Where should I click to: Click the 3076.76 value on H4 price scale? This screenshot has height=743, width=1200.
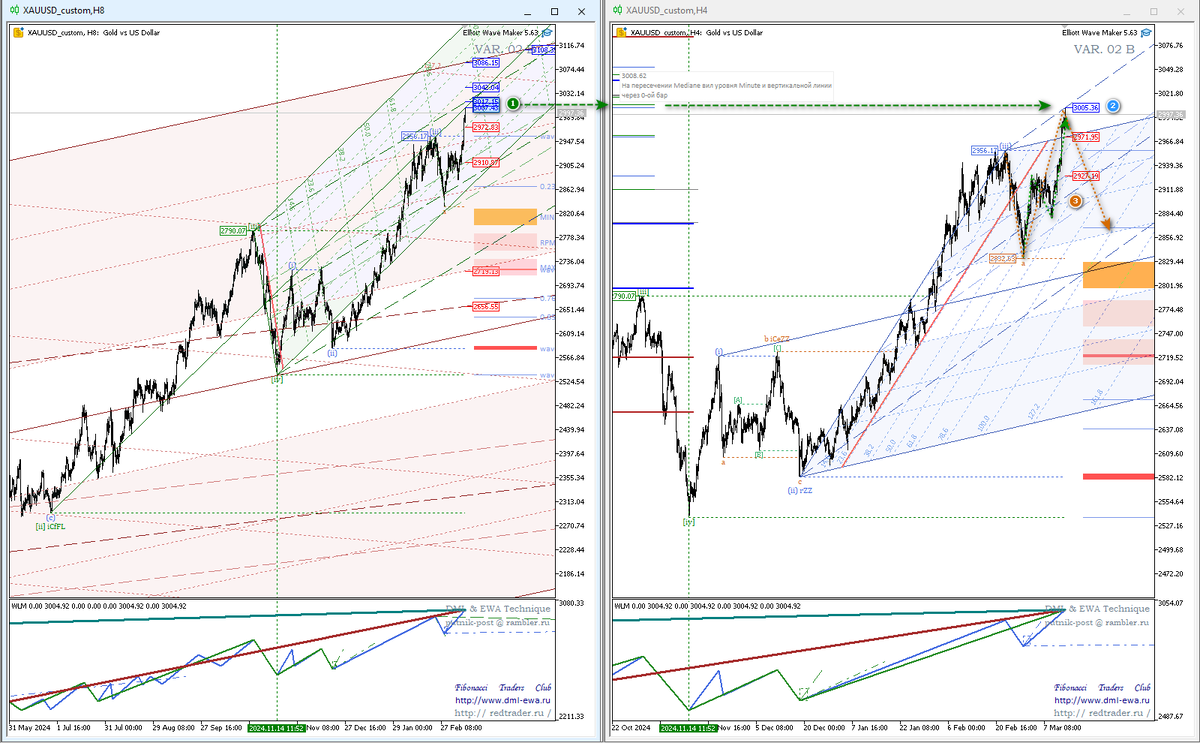[x=1172, y=46]
